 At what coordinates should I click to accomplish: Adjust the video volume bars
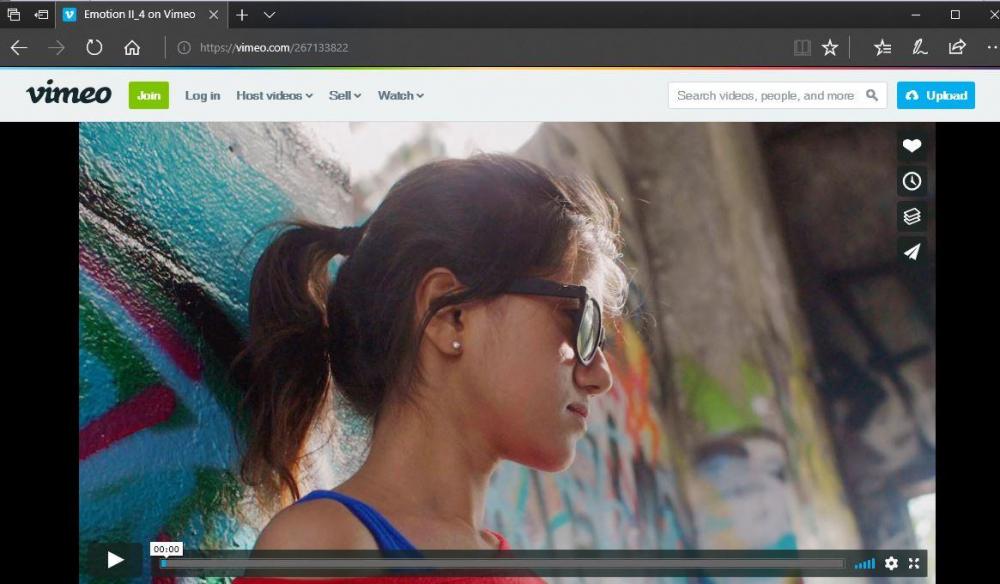click(x=864, y=564)
